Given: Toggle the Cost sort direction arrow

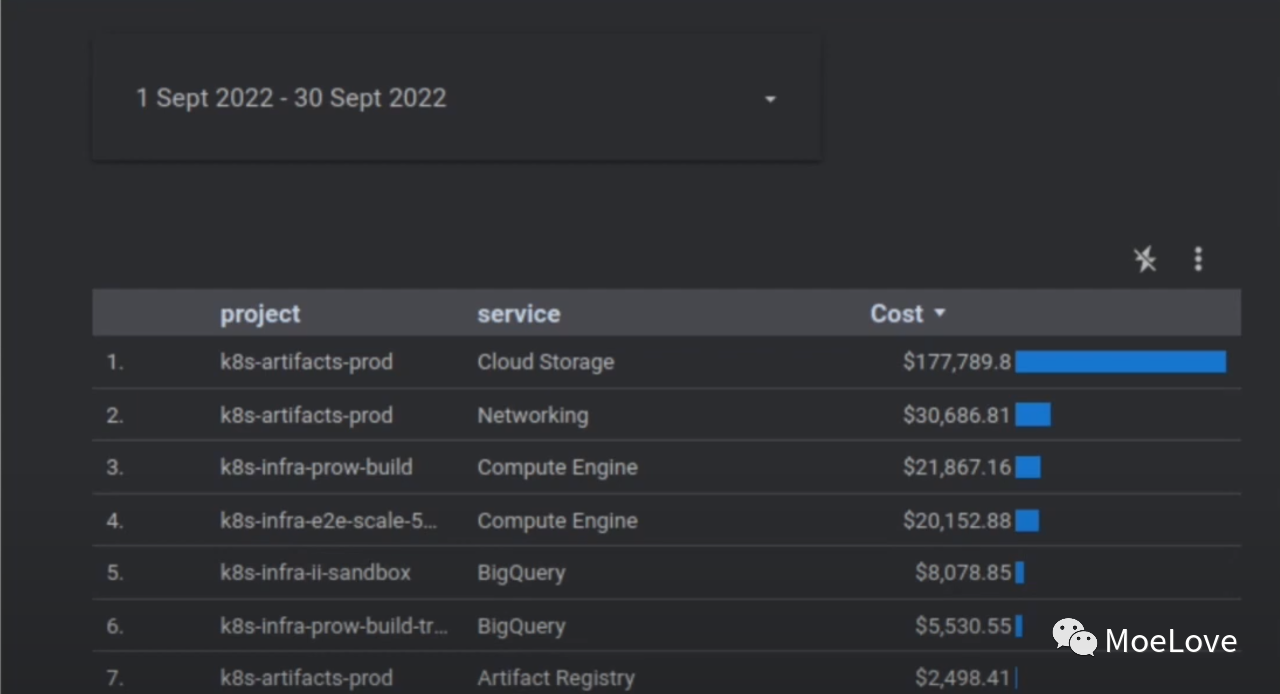Looking at the screenshot, I should click(x=939, y=314).
